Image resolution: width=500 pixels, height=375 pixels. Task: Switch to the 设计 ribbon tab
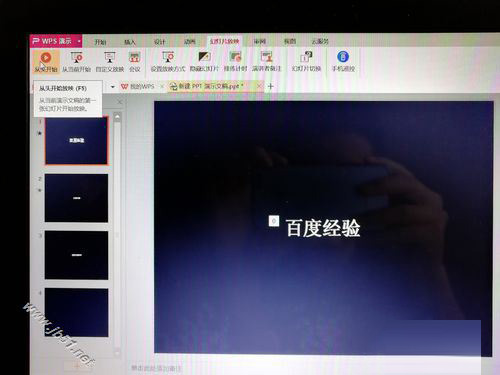(159, 42)
